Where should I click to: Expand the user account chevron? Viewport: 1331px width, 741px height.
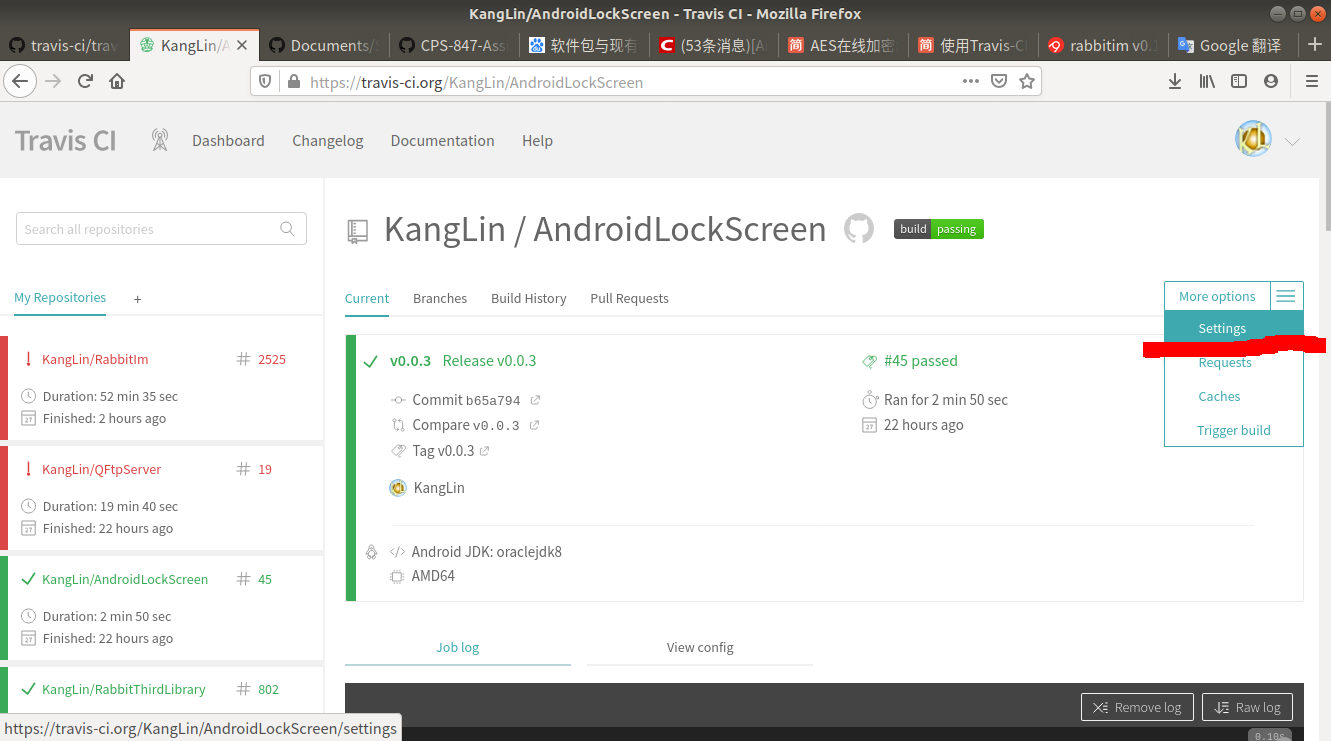(x=1292, y=141)
